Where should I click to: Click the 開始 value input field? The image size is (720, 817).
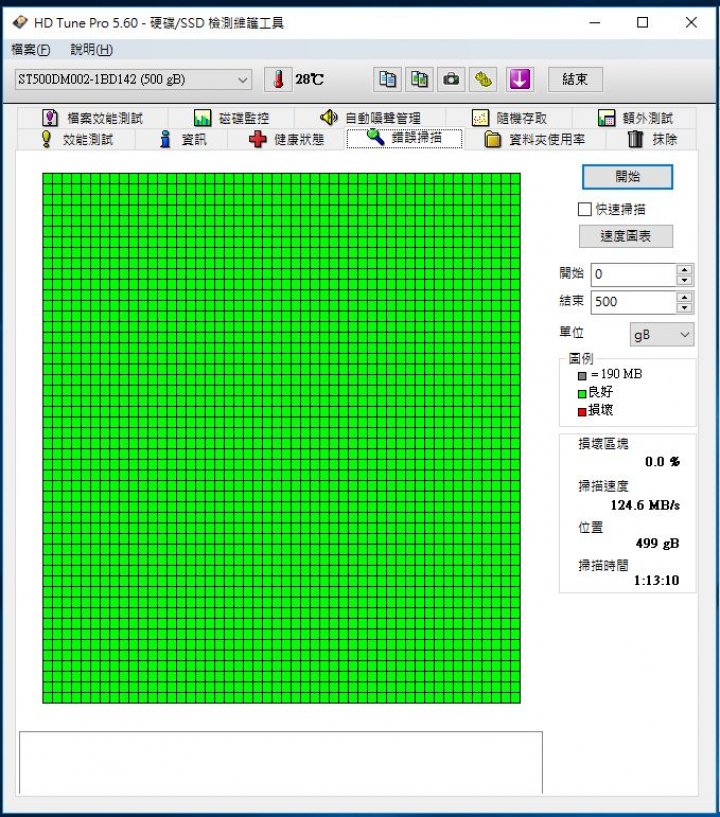point(634,275)
